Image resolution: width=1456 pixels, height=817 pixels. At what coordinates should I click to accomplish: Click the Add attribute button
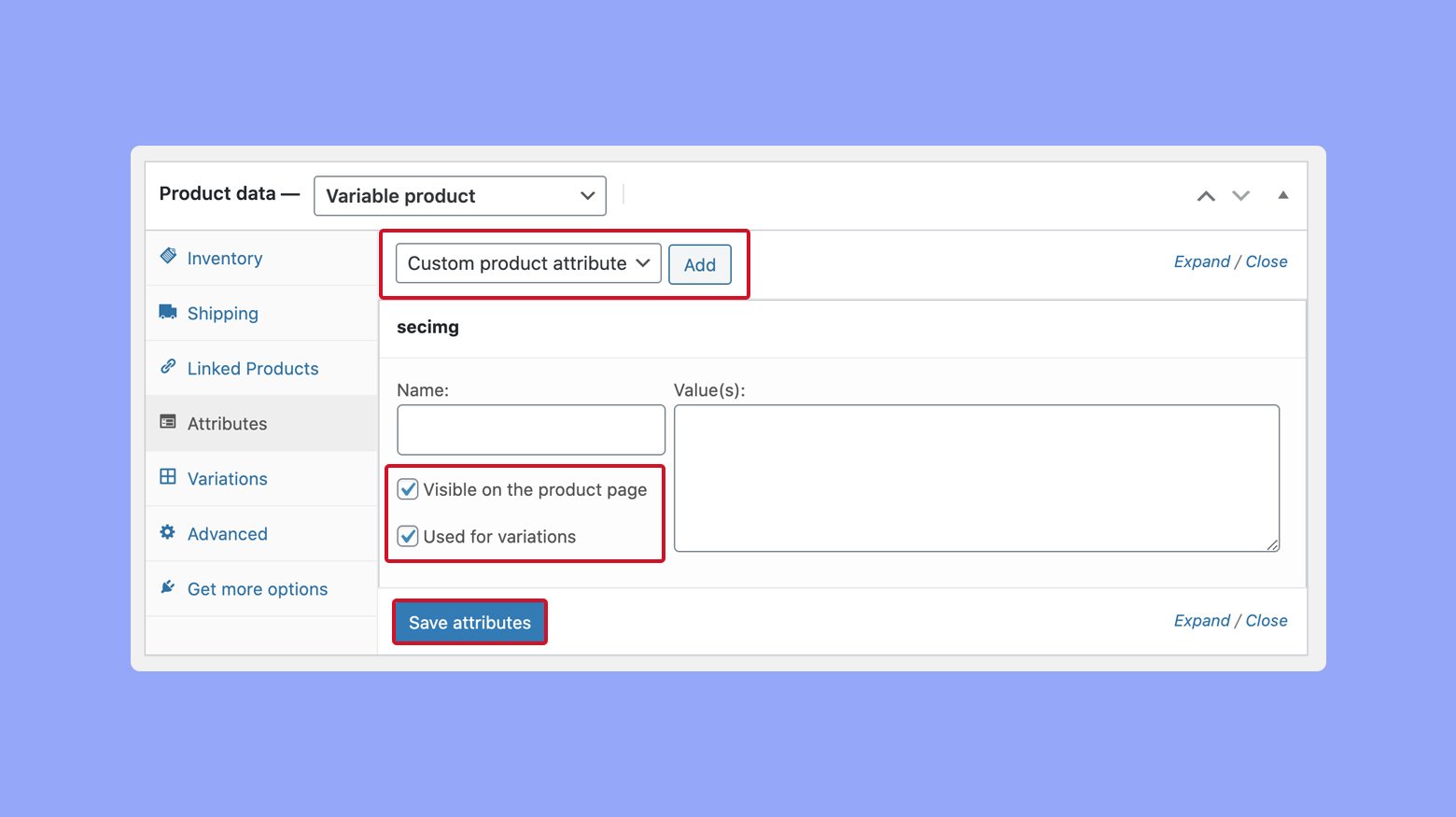click(x=699, y=265)
